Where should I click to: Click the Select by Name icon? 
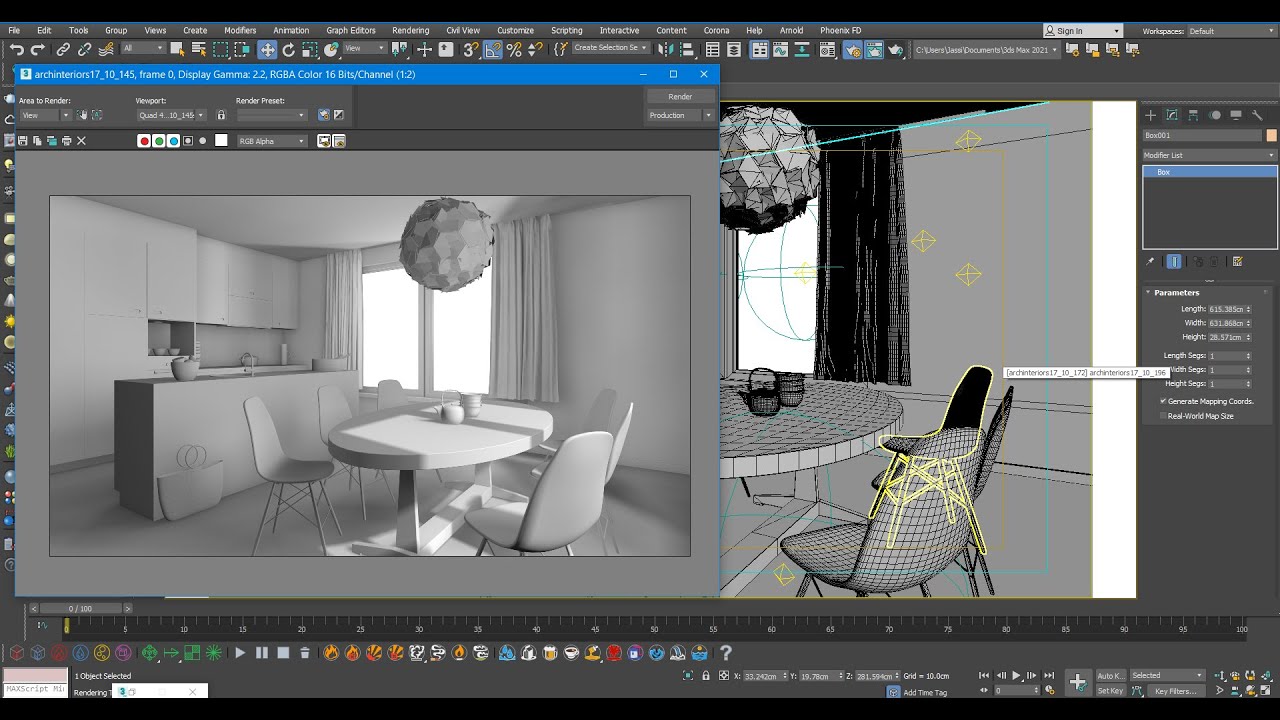click(198, 49)
